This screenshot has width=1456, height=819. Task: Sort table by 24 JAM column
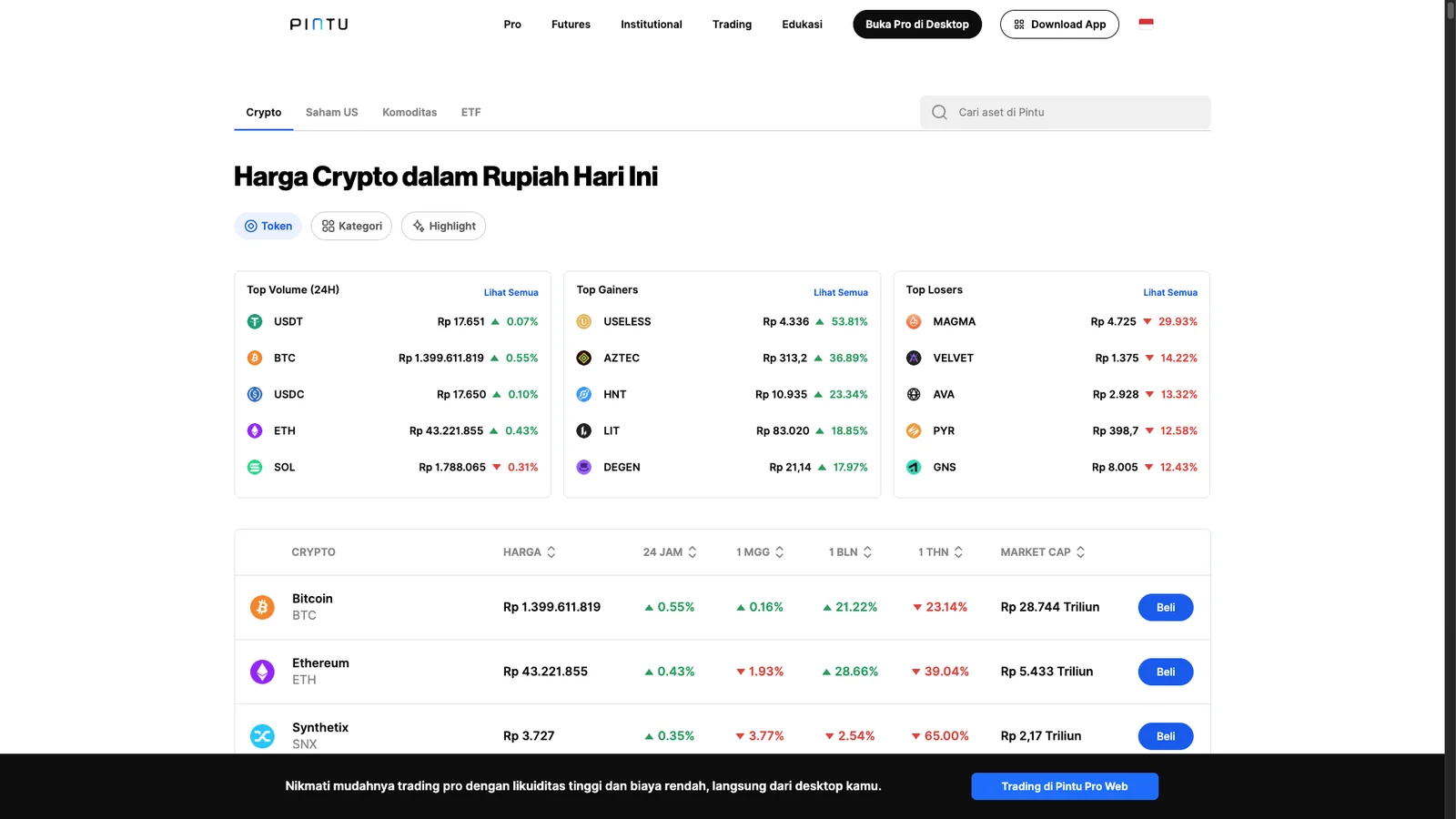[x=670, y=552]
